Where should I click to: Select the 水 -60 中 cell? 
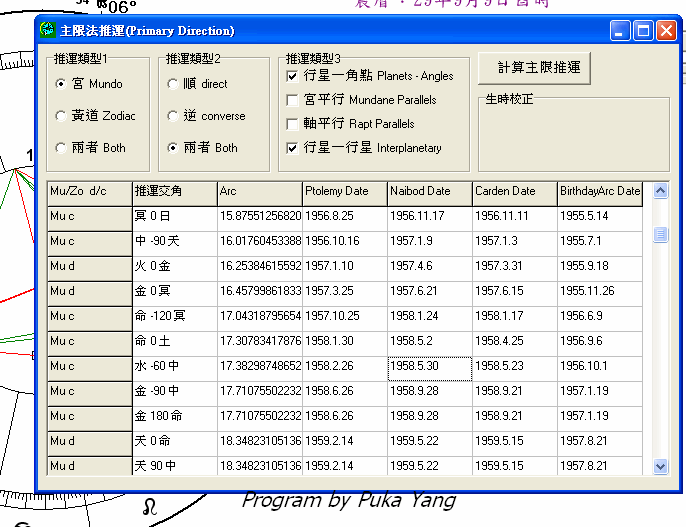click(175, 368)
